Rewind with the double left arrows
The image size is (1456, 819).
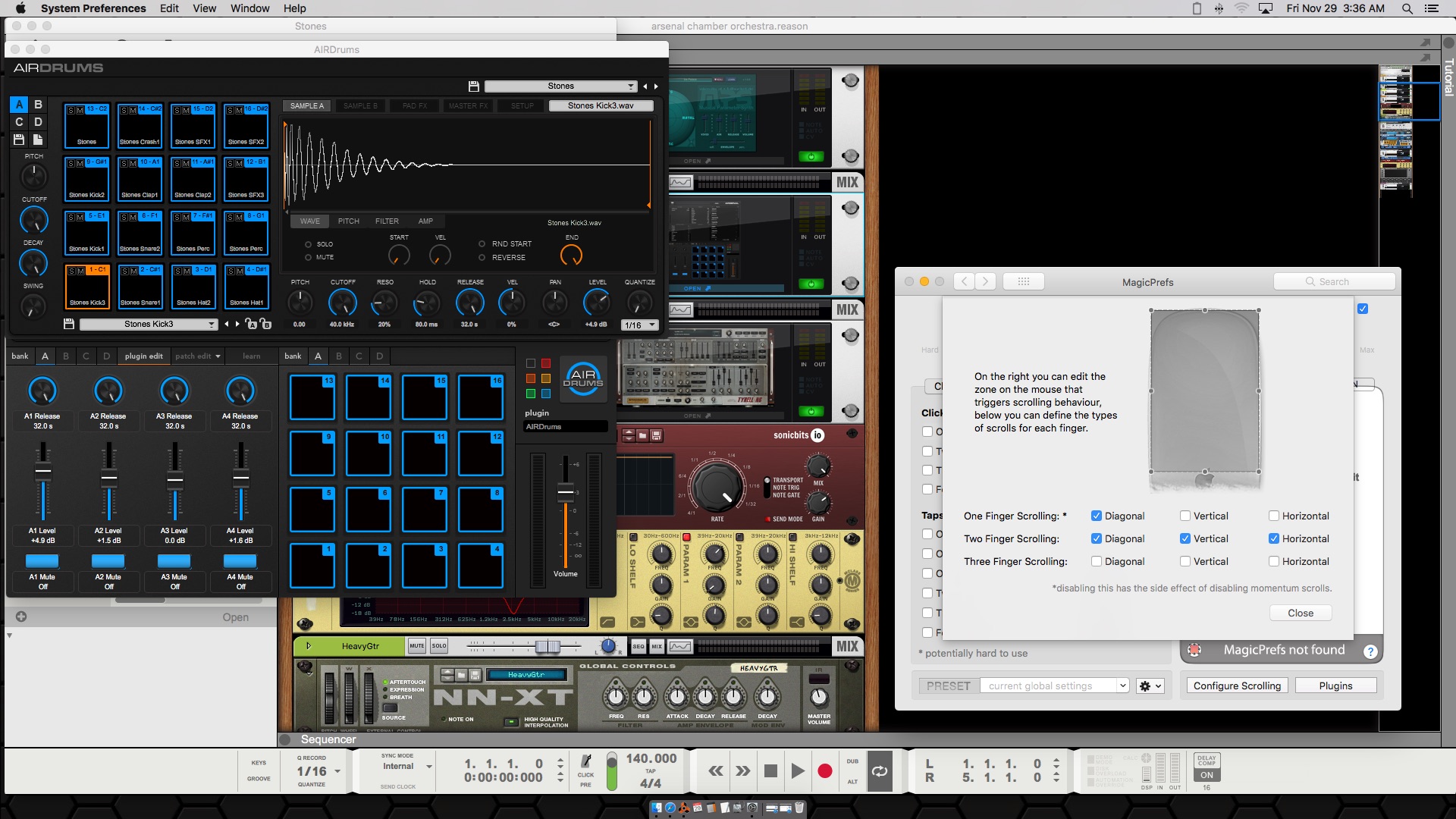pyautogui.click(x=715, y=771)
